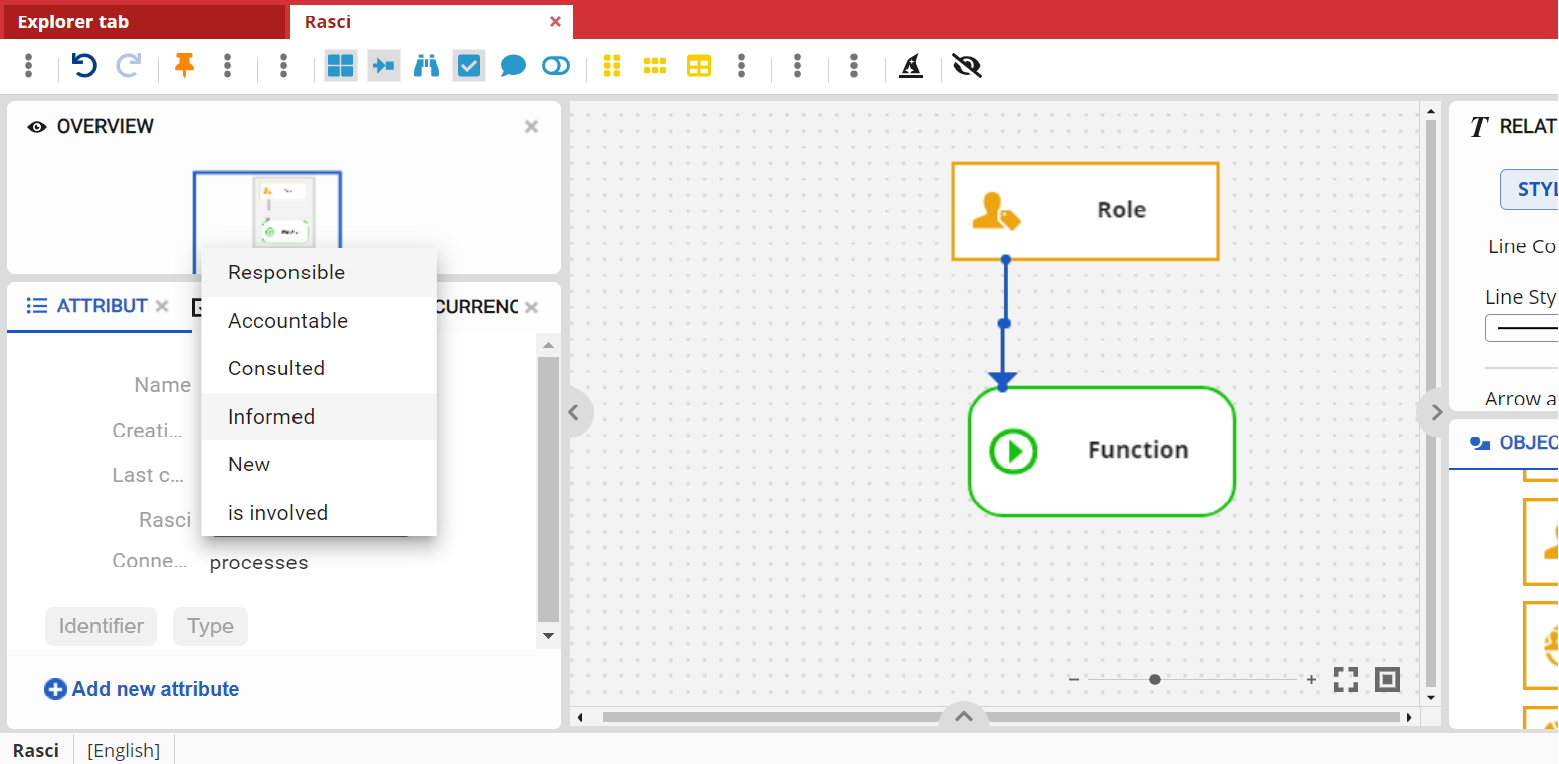Image resolution: width=1559 pixels, height=764 pixels.
Task: Click the wizard hat icon
Action: tap(910, 66)
